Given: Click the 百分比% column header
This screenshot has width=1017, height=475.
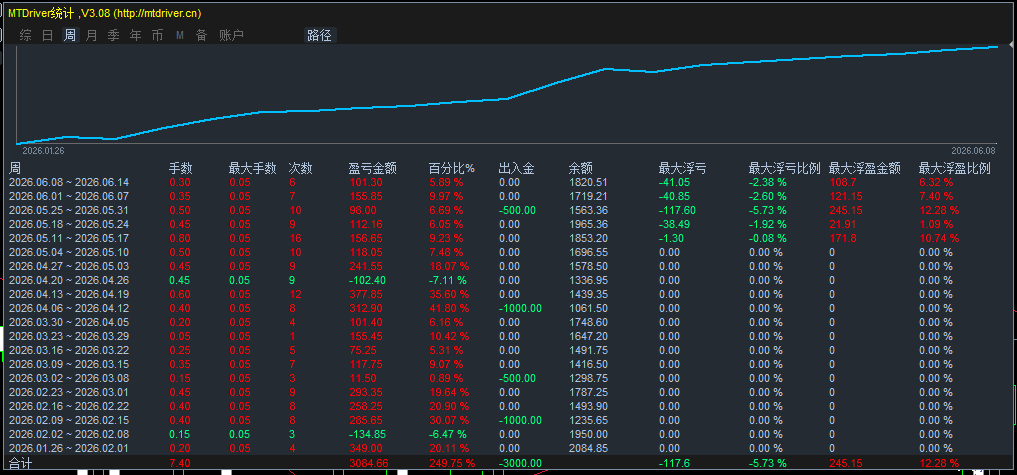Looking at the screenshot, I should (x=452, y=169).
